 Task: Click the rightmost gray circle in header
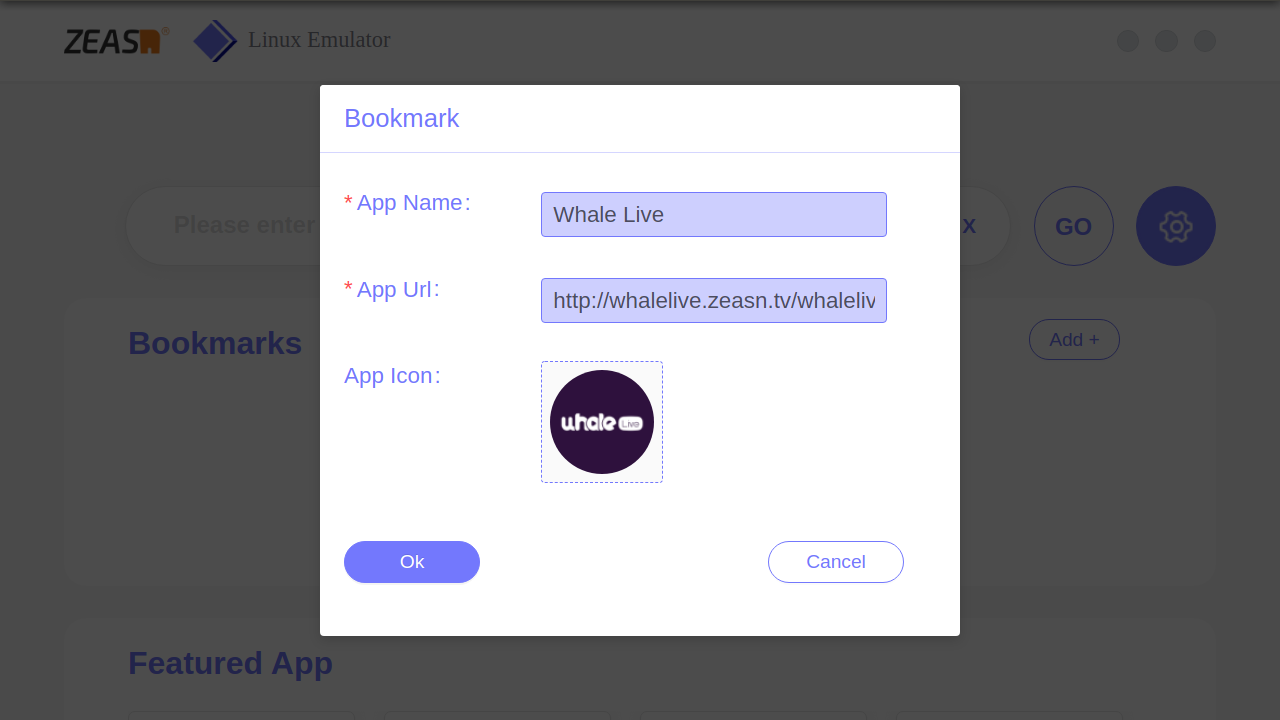pos(1205,41)
